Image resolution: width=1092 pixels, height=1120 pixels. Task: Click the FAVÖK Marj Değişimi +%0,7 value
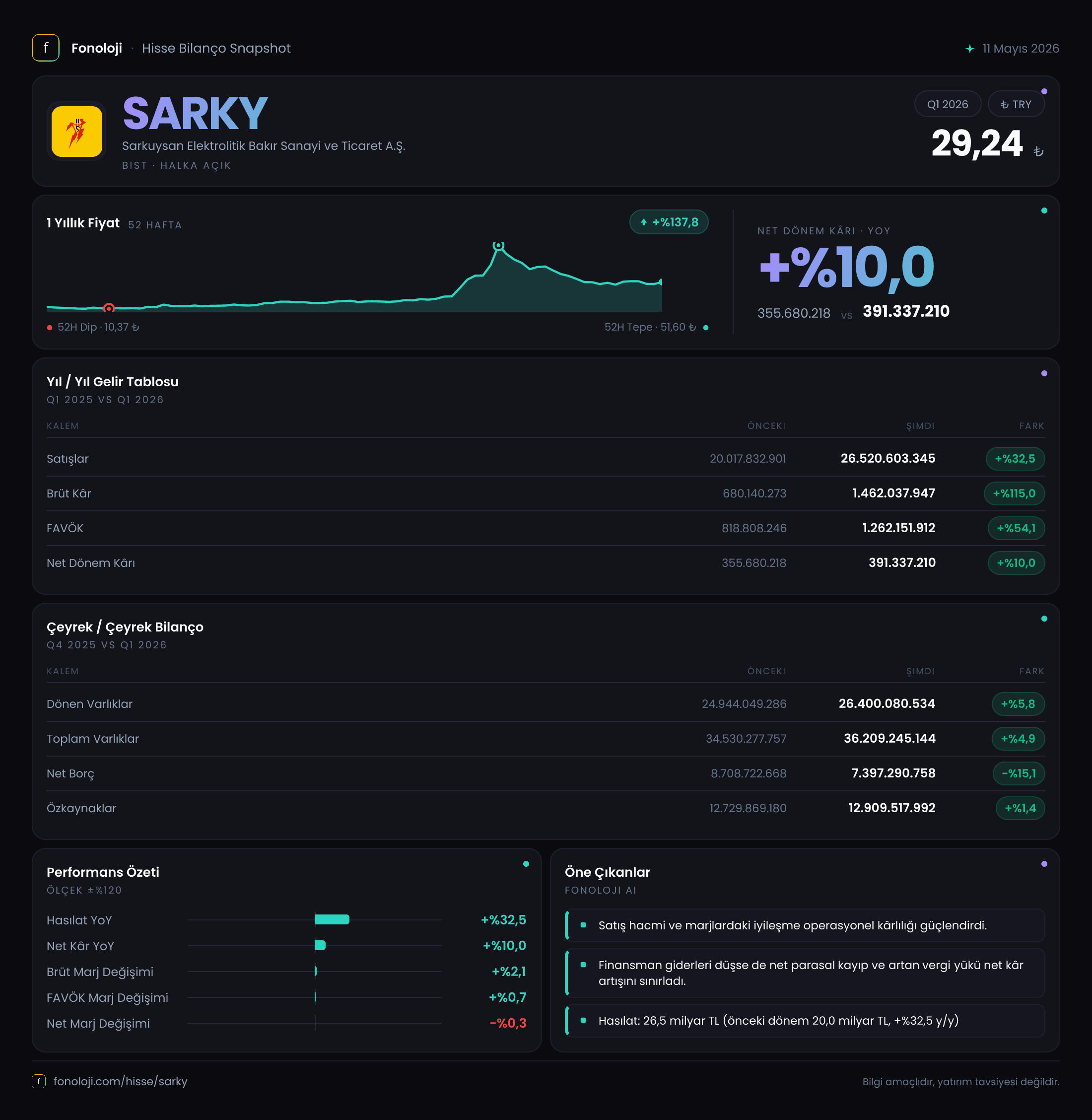507,997
